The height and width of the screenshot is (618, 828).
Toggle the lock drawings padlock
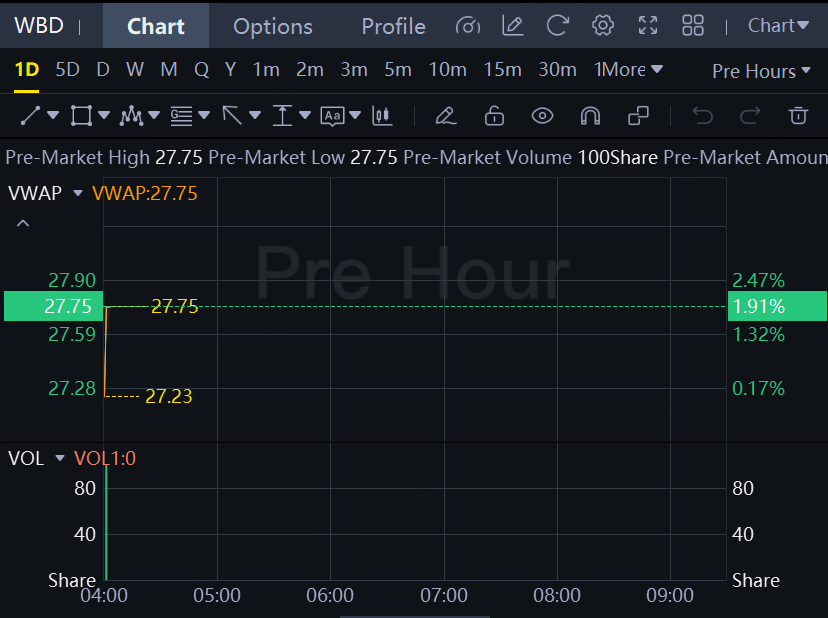(x=494, y=116)
